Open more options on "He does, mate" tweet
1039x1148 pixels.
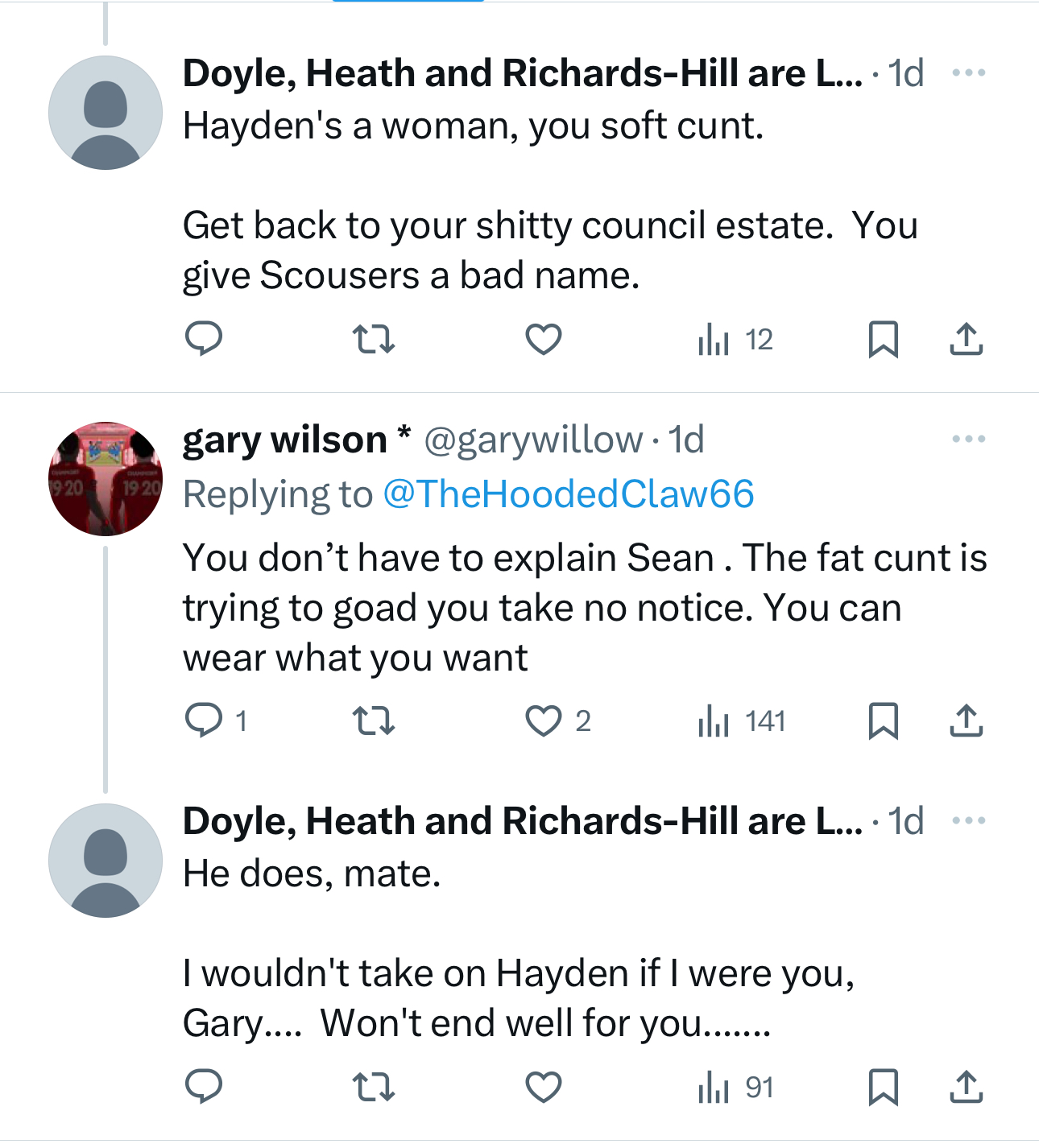click(x=968, y=821)
